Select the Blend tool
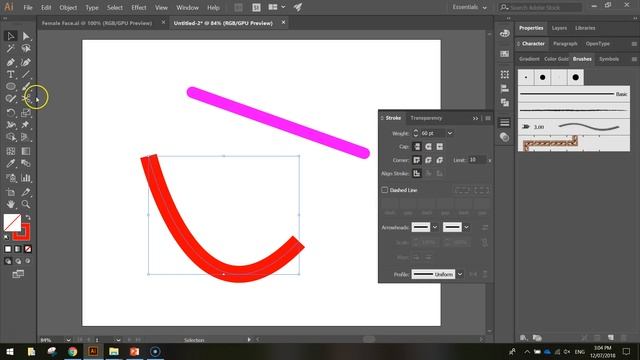Viewport: 640px width, 360px height. click(26, 164)
